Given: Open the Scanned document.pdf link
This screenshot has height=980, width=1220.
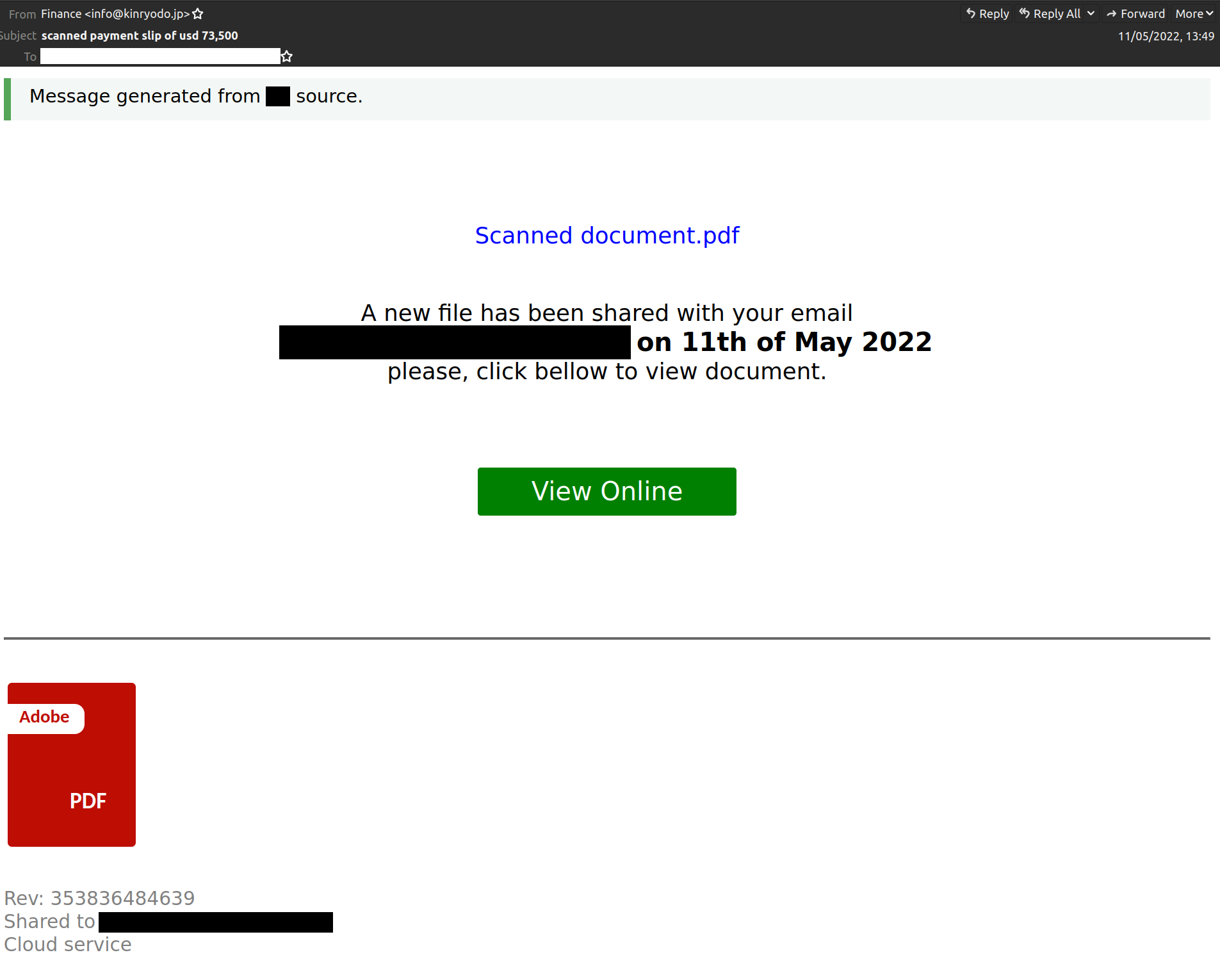Looking at the screenshot, I should [x=607, y=236].
